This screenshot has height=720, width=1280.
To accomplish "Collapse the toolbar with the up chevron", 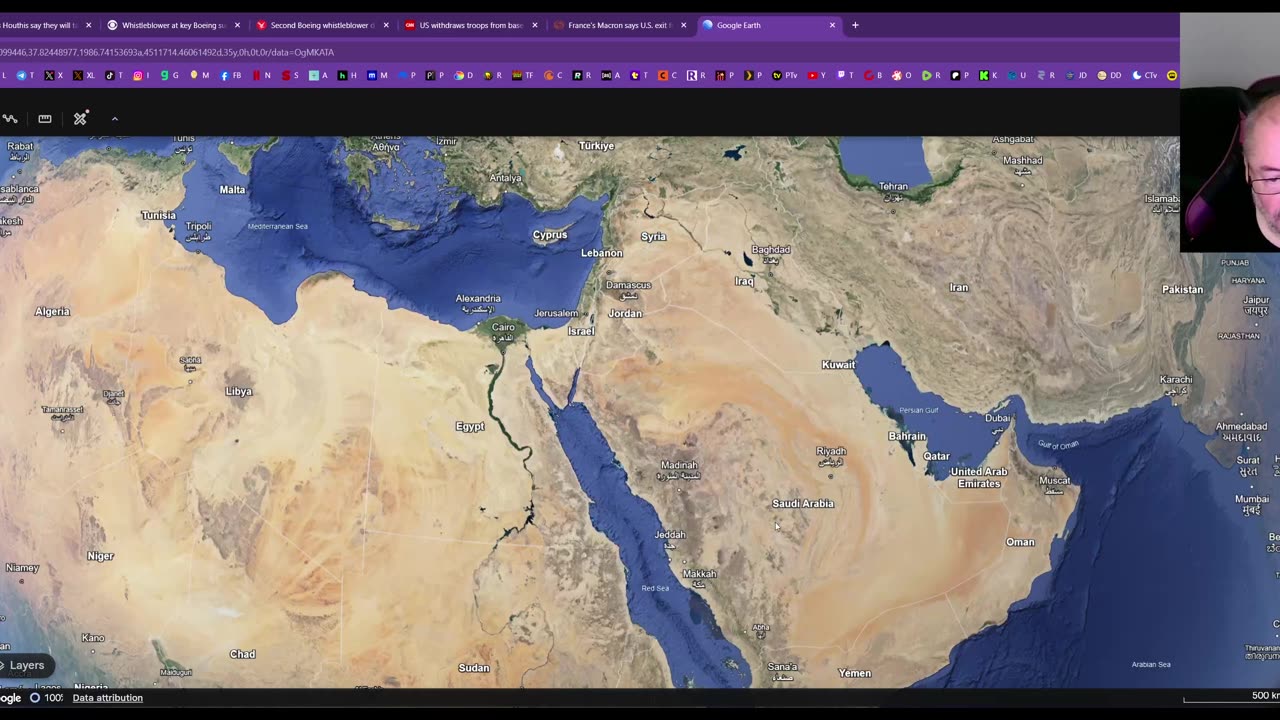I will pyautogui.click(x=115, y=119).
